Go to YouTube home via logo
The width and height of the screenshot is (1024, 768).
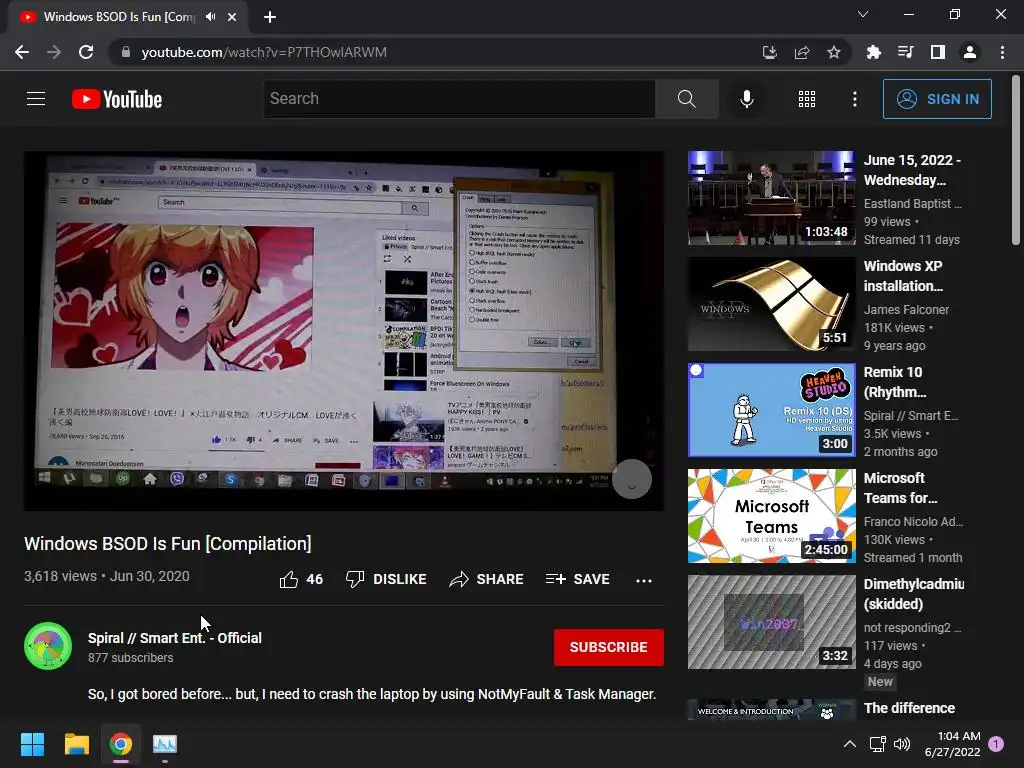coord(117,99)
